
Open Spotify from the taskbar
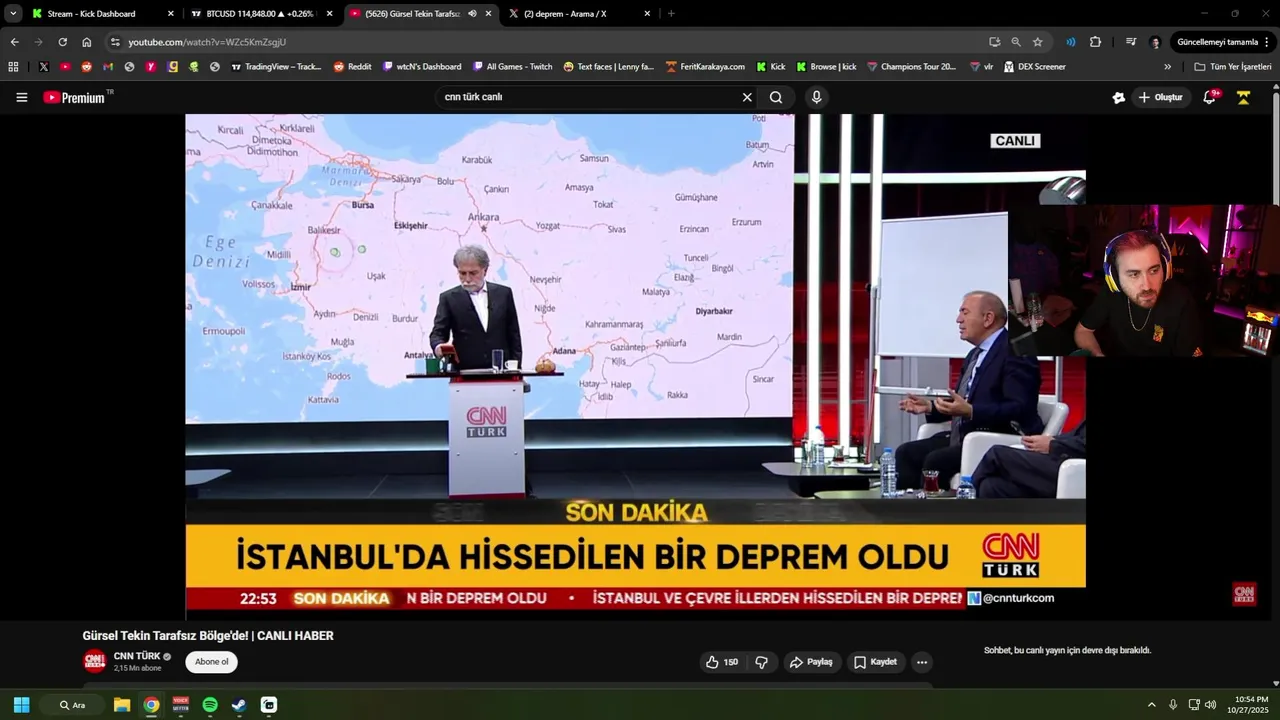pos(210,705)
